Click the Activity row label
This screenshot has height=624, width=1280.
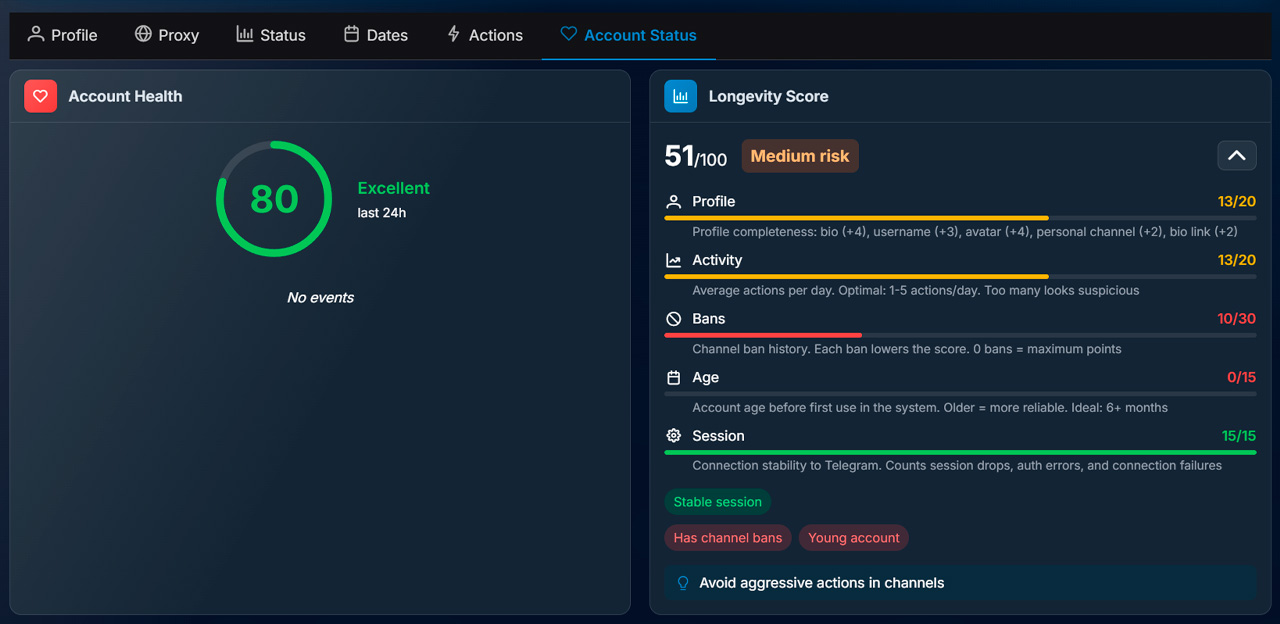click(717, 260)
